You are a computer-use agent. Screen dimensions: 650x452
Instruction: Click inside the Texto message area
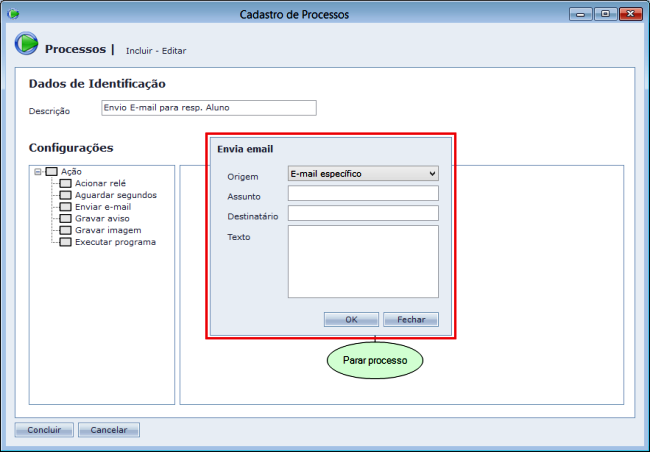pos(362,261)
